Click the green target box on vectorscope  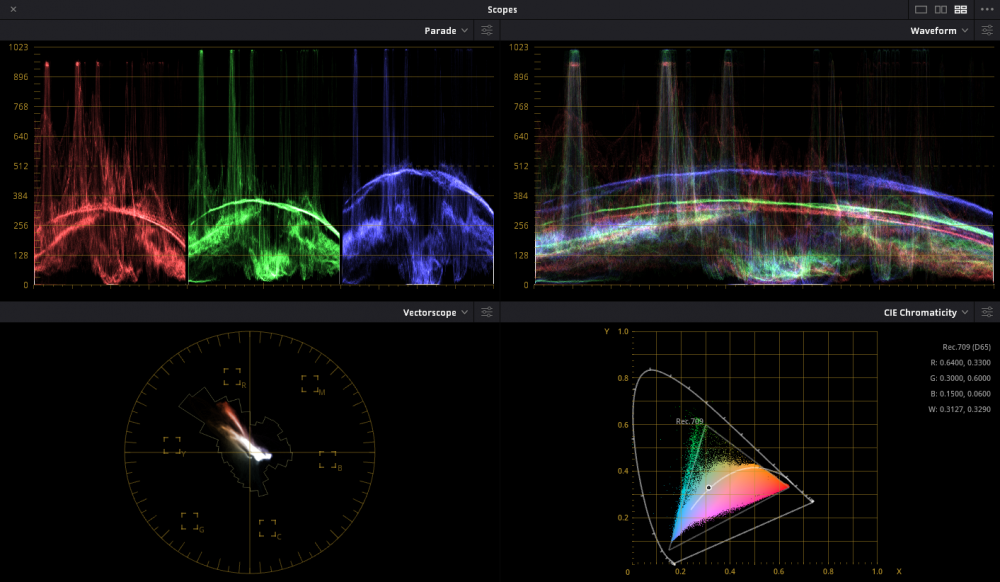point(189,521)
